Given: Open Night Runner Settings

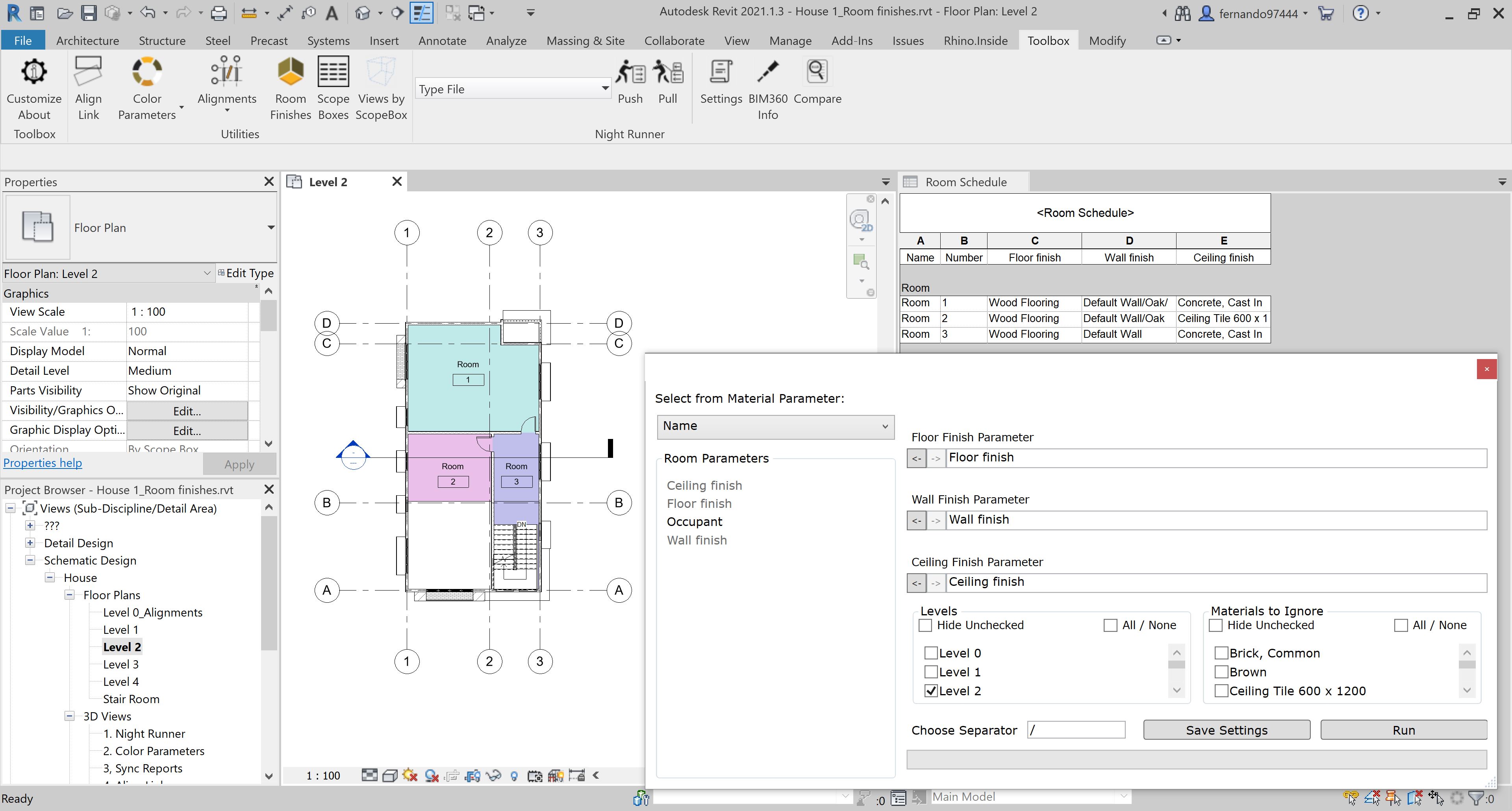Looking at the screenshot, I should click(721, 81).
